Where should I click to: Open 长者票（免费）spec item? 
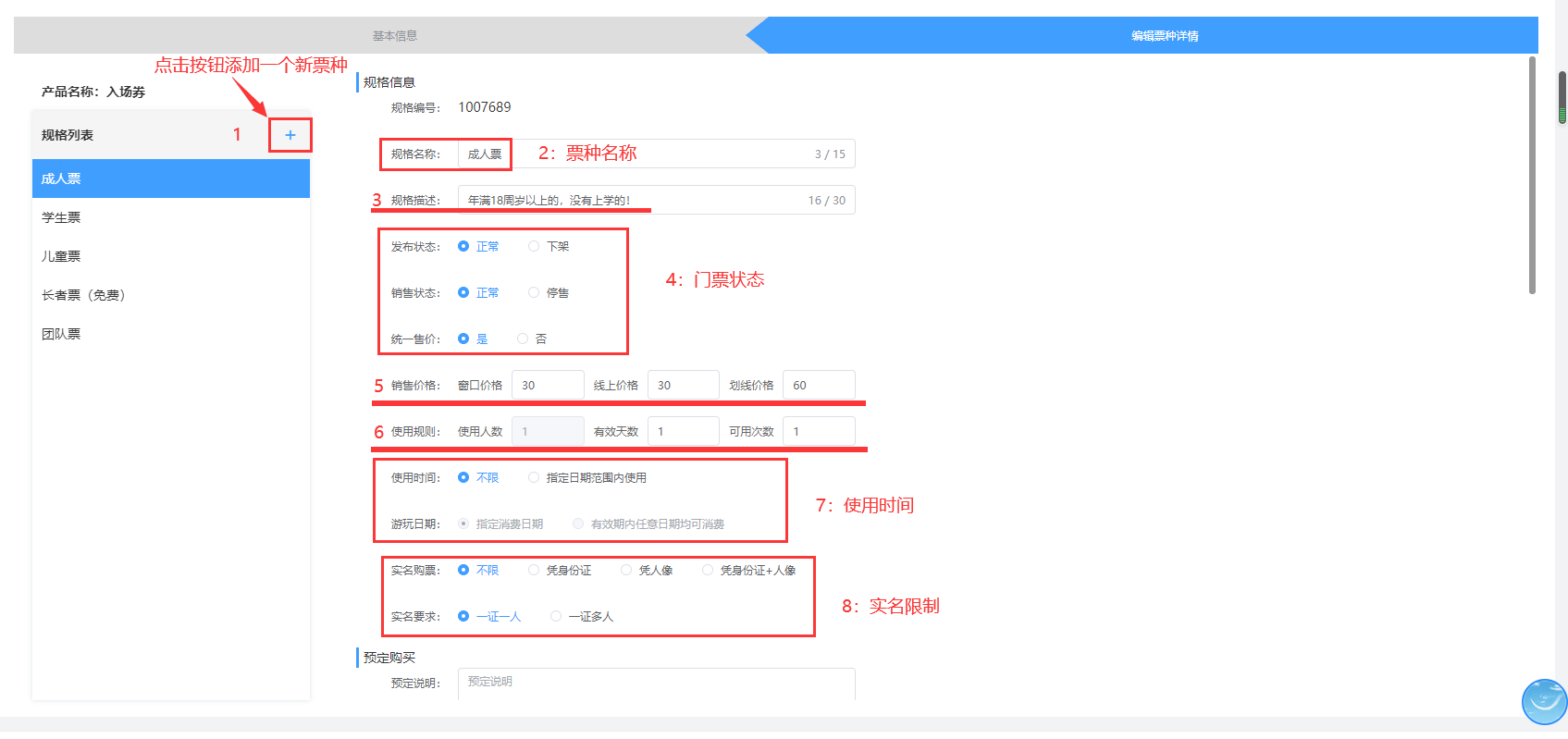83,295
